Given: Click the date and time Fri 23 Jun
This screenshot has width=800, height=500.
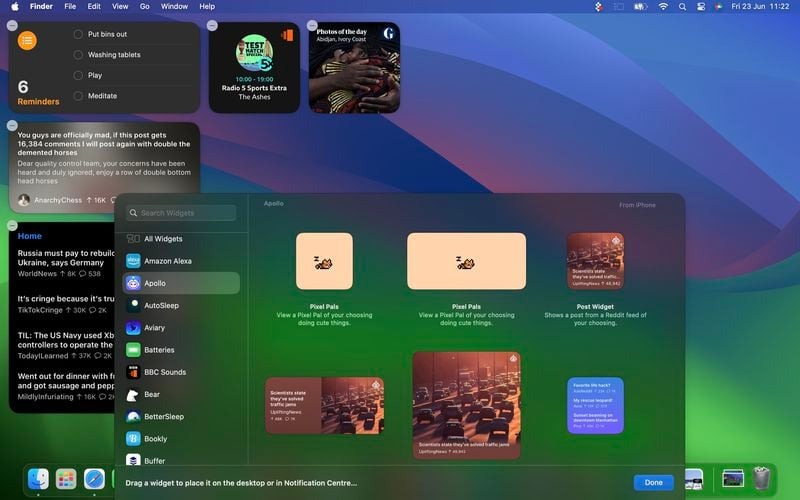Looking at the screenshot, I should (x=760, y=7).
